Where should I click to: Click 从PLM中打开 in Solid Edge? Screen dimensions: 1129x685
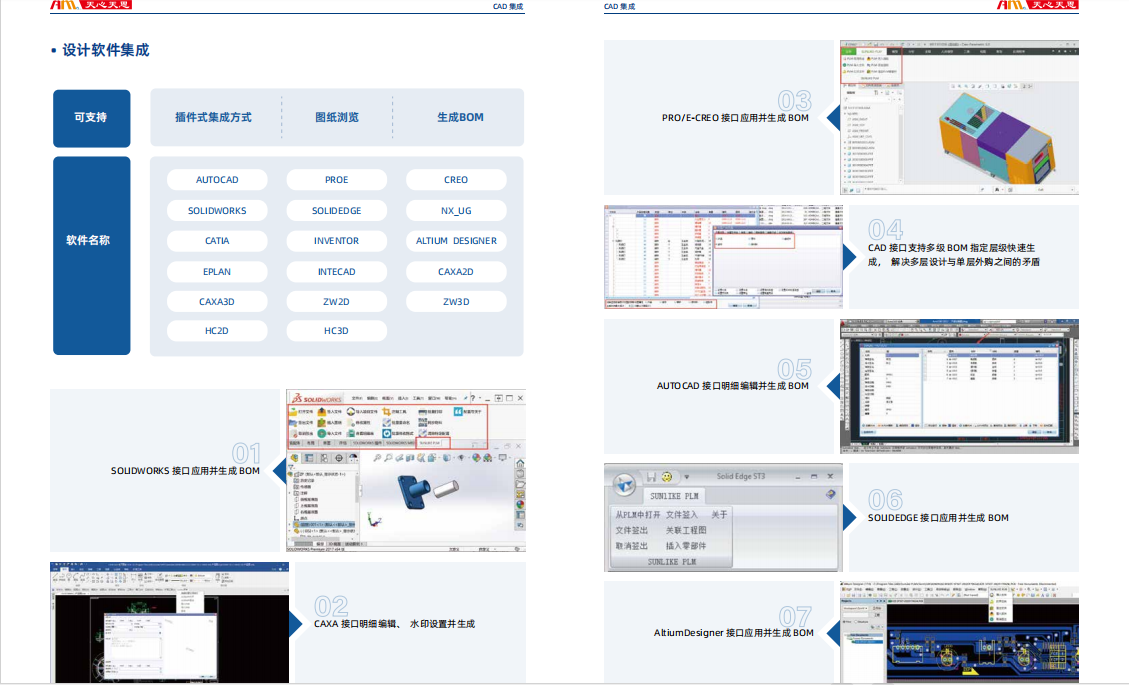637,515
